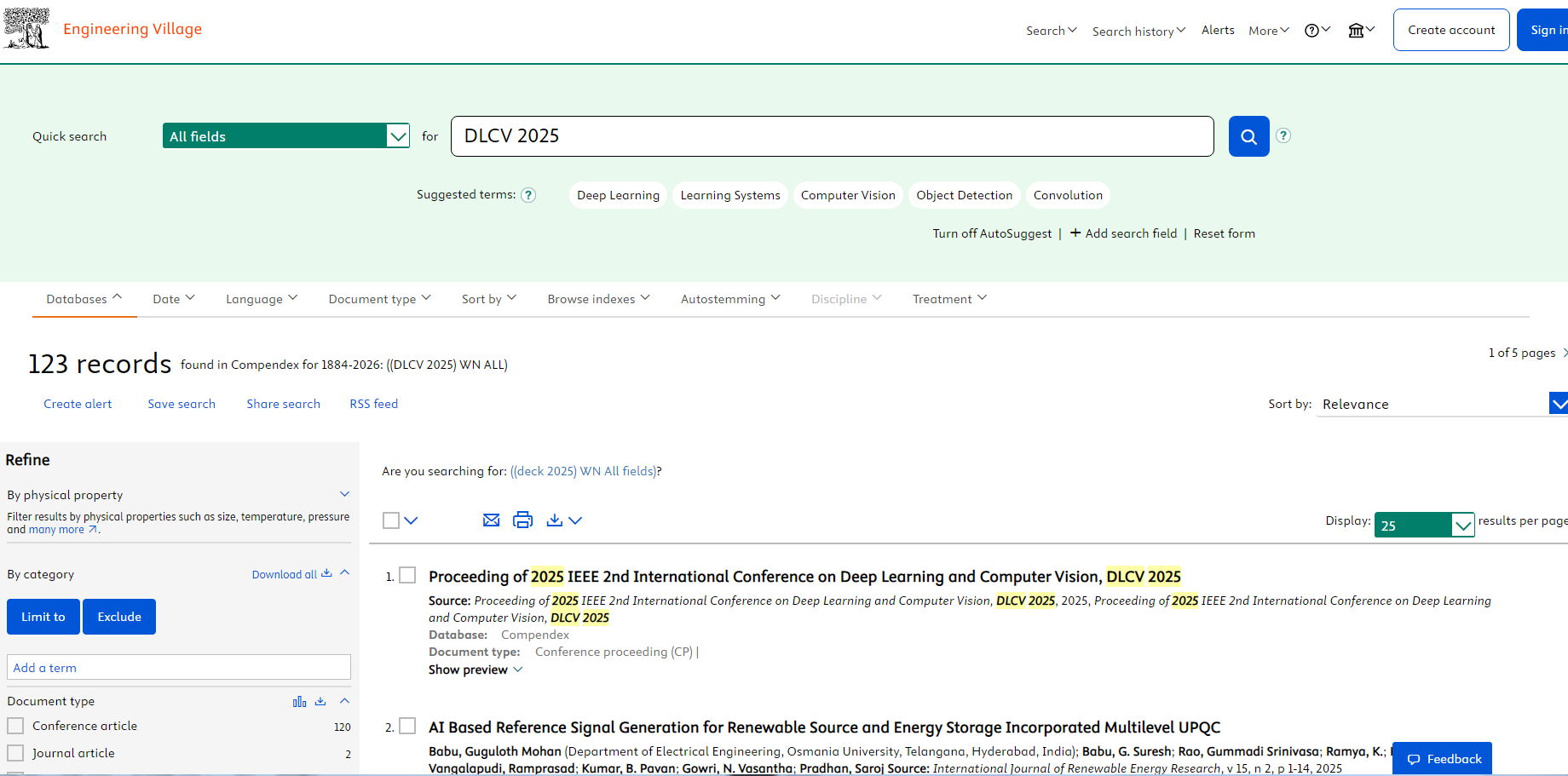Click Reset form
The width and height of the screenshot is (1568, 776).
[x=1224, y=233]
